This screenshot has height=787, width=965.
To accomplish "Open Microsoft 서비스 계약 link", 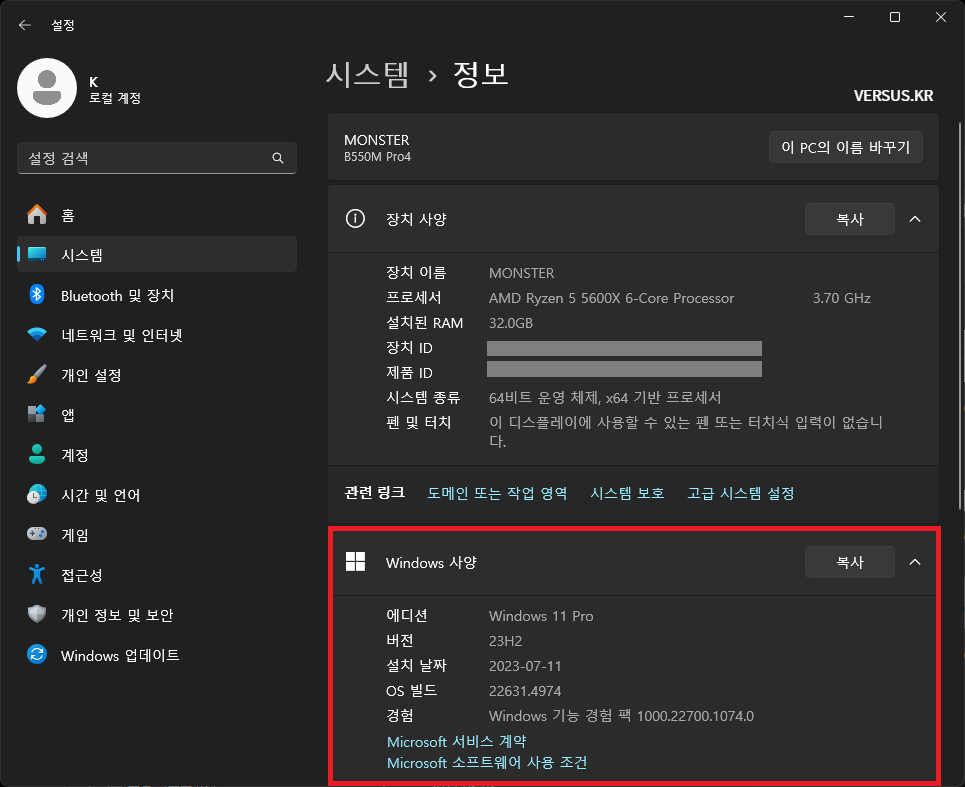I will pos(457,741).
